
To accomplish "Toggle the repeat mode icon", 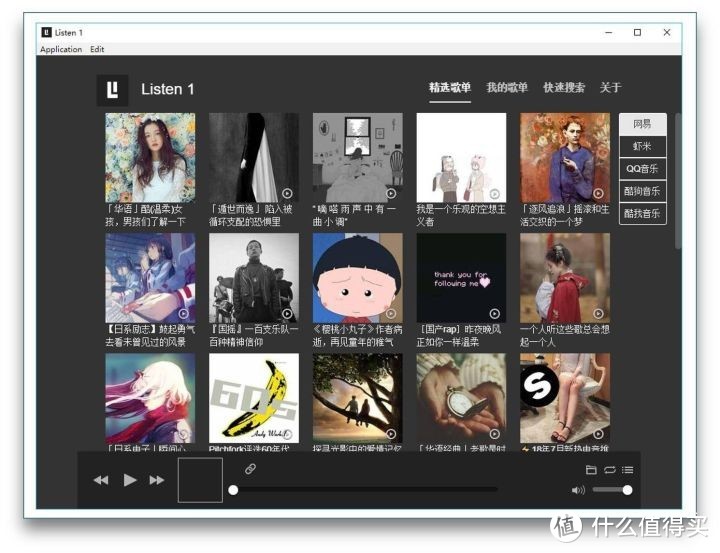I will pyautogui.click(x=609, y=469).
